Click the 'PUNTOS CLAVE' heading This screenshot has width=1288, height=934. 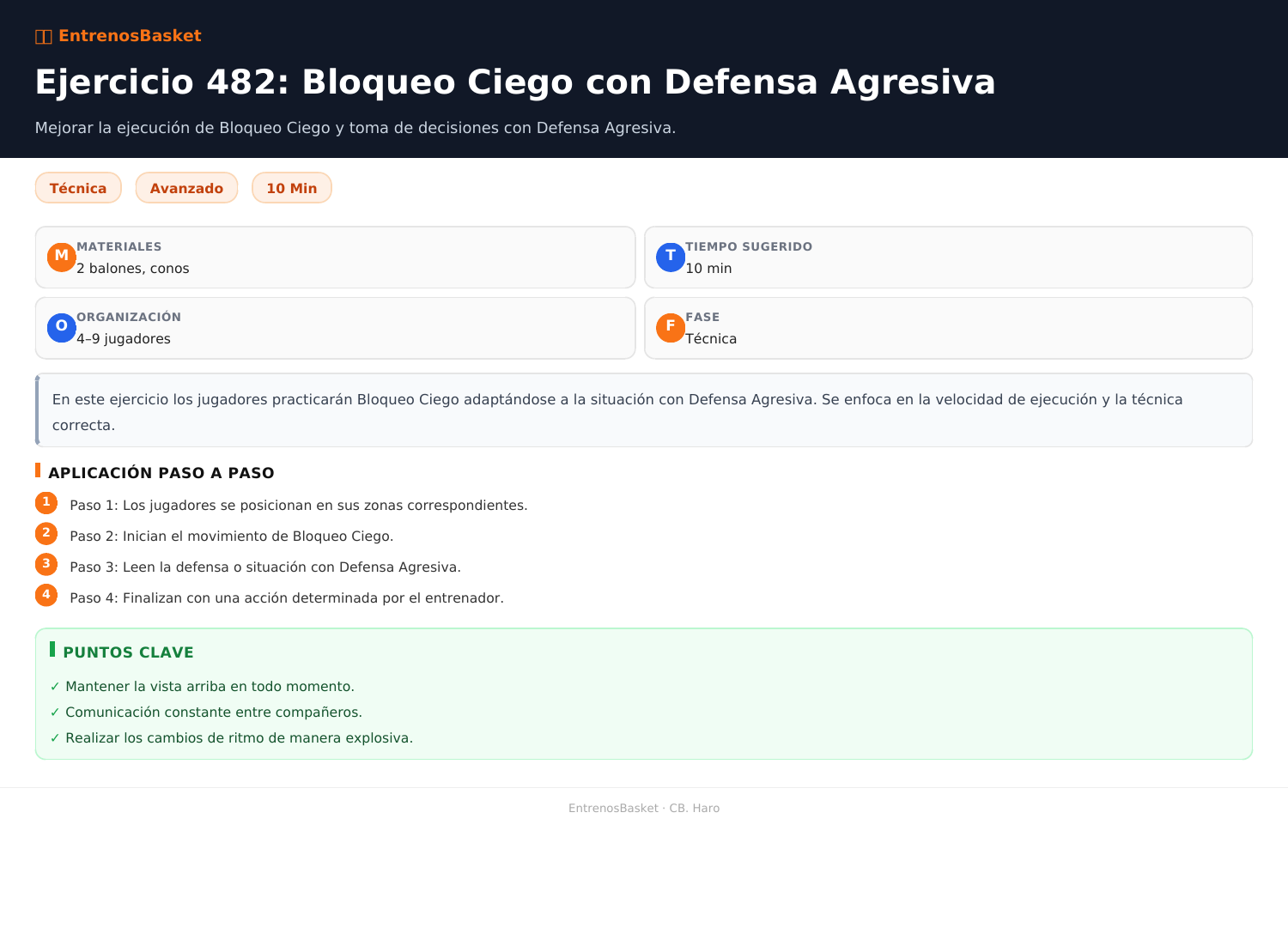[x=129, y=652]
